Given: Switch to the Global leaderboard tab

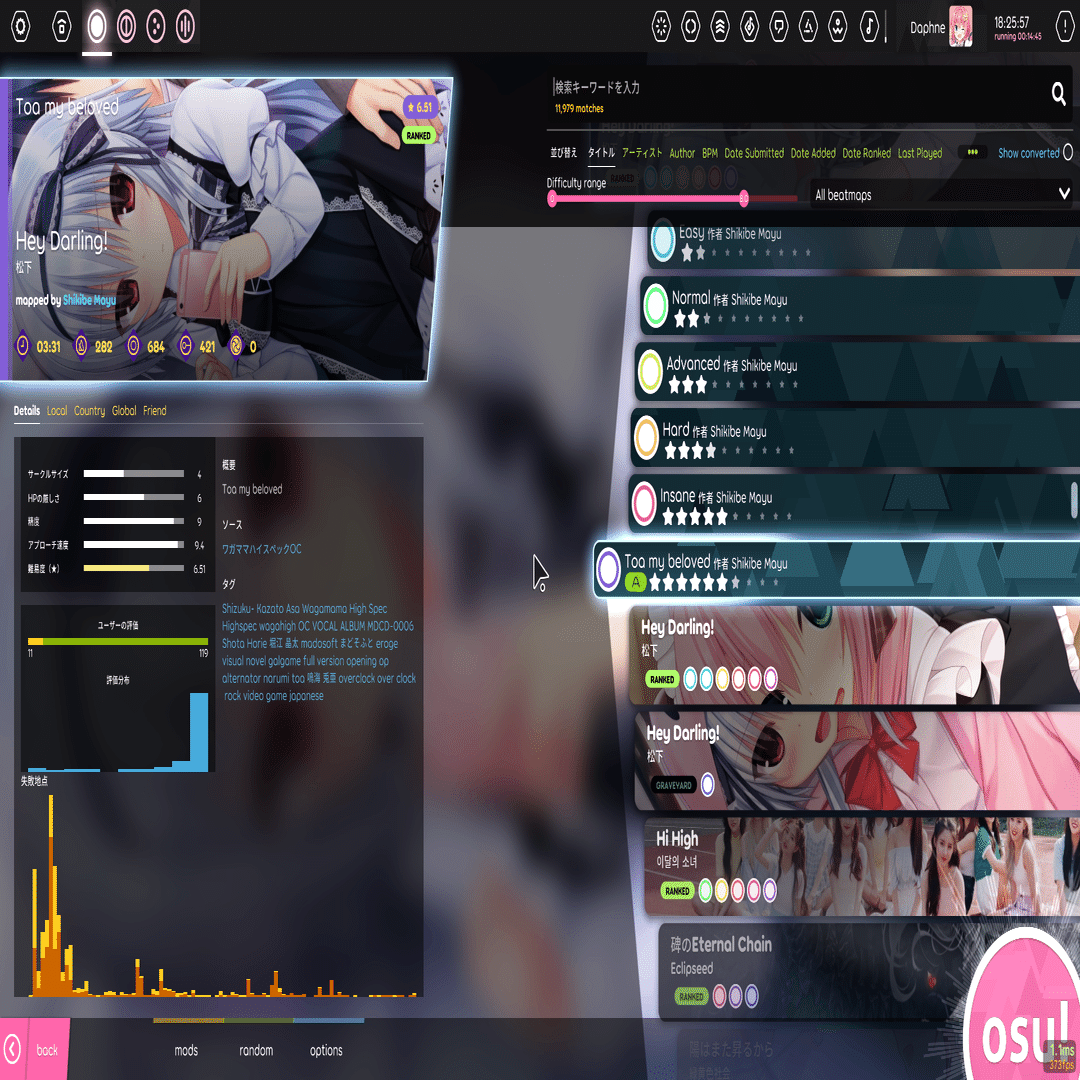Looking at the screenshot, I should pos(124,411).
